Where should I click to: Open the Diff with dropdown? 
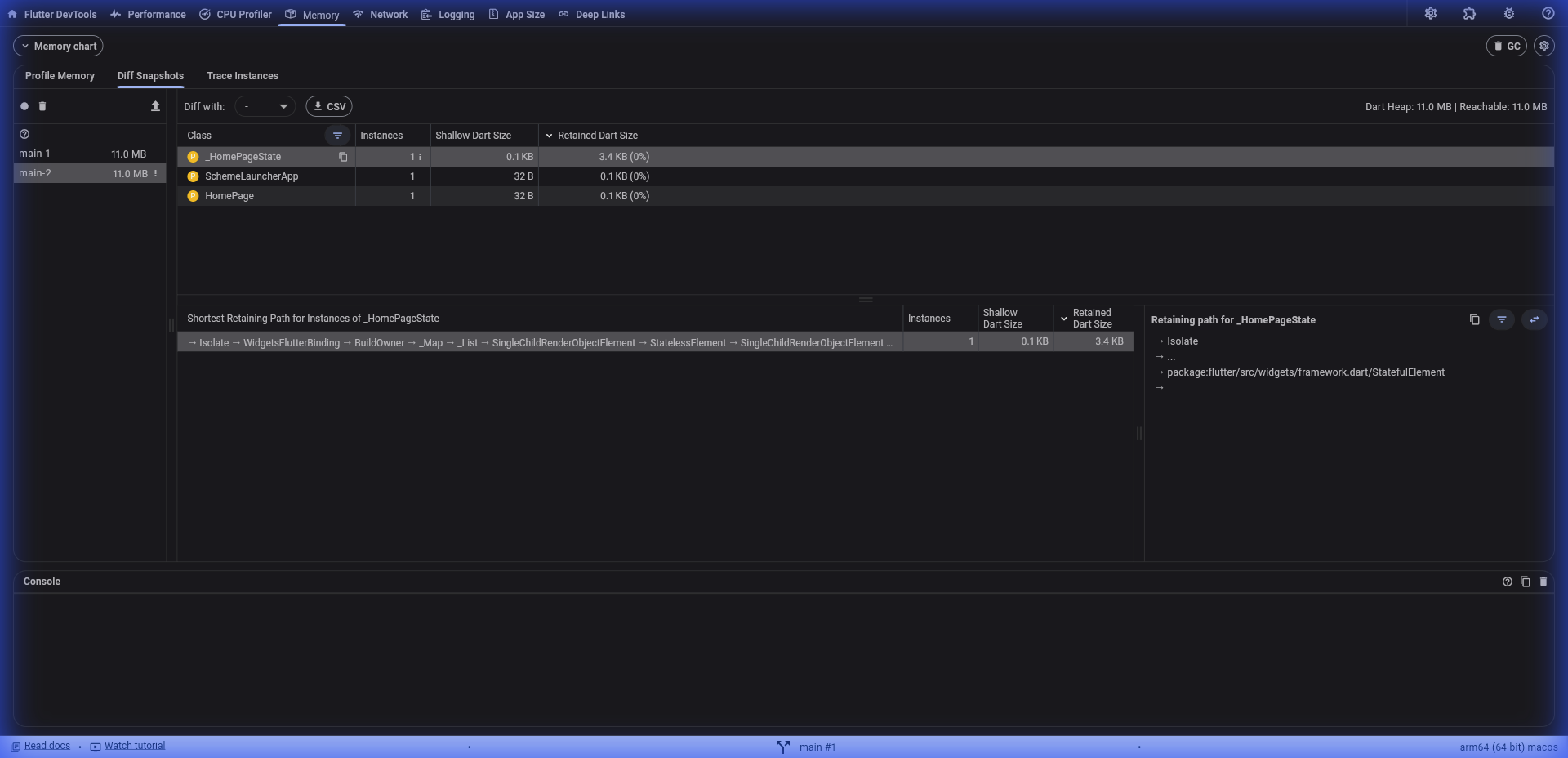tap(265, 106)
